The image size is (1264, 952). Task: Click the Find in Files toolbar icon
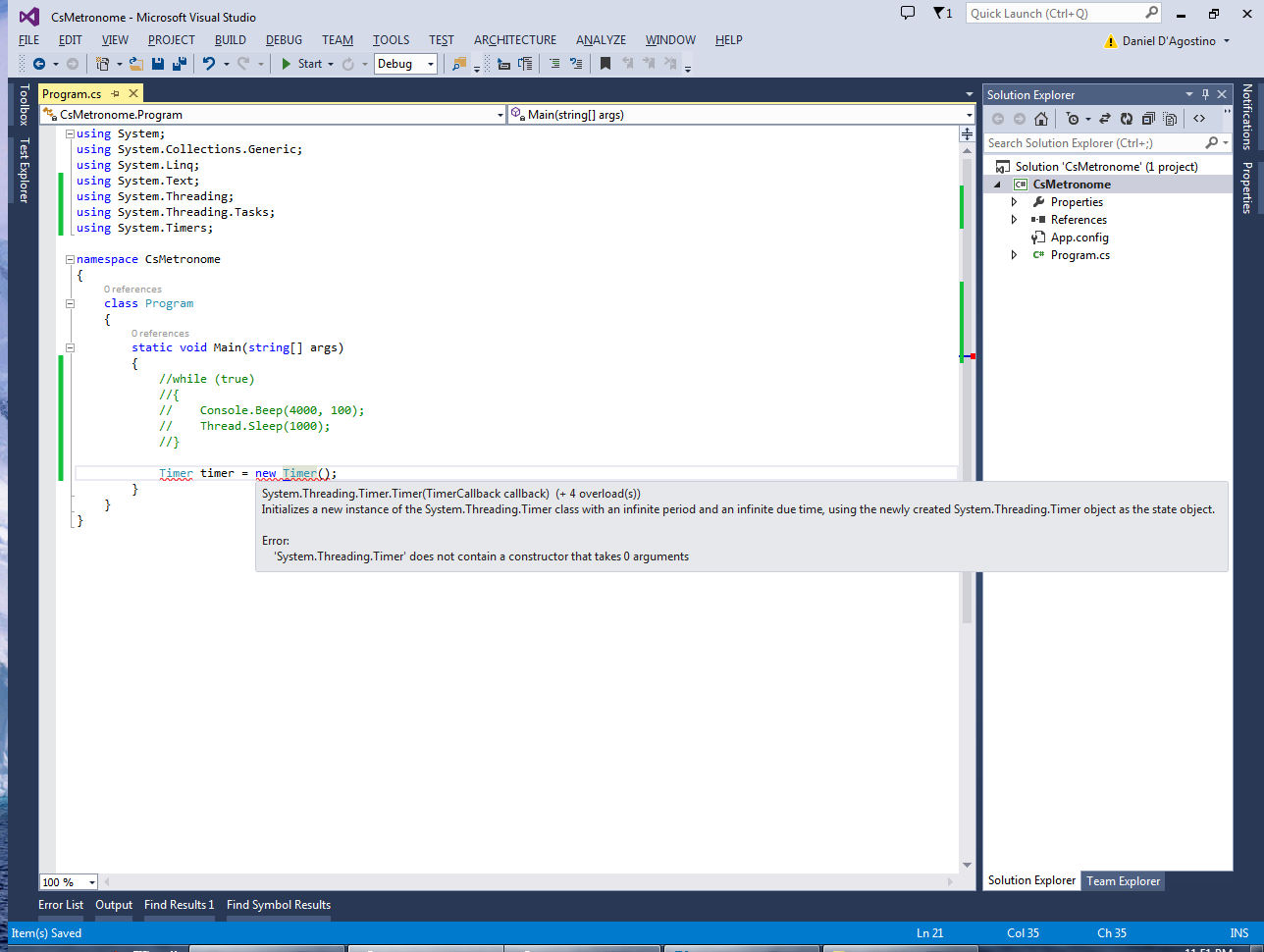click(x=459, y=64)
